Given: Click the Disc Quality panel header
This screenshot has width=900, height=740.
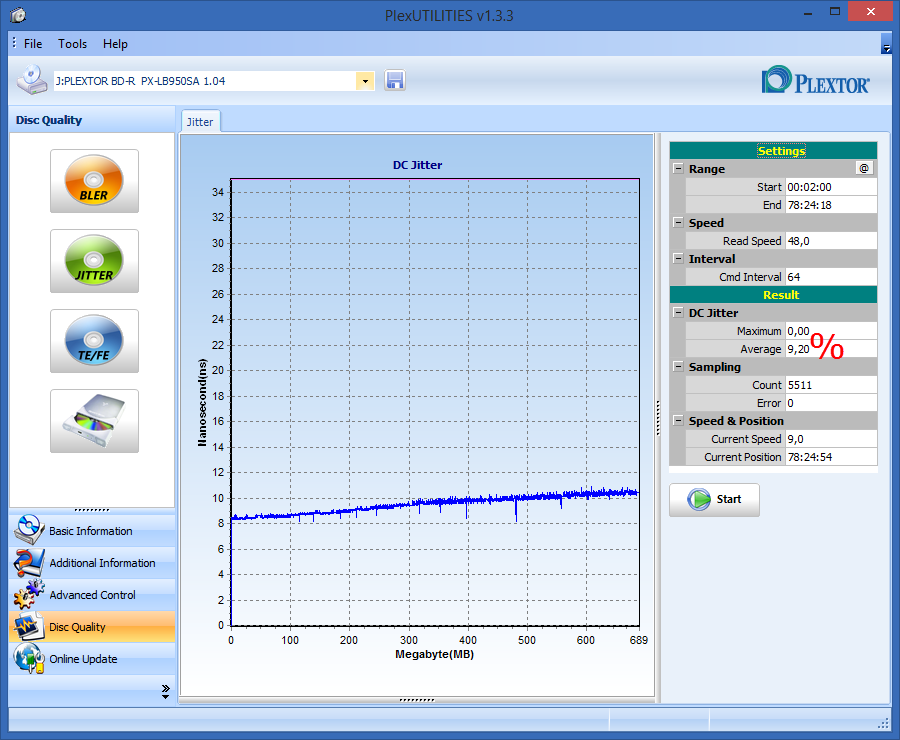Looking at the screenshot, I should pyautogui.click(x=92, y=120).
